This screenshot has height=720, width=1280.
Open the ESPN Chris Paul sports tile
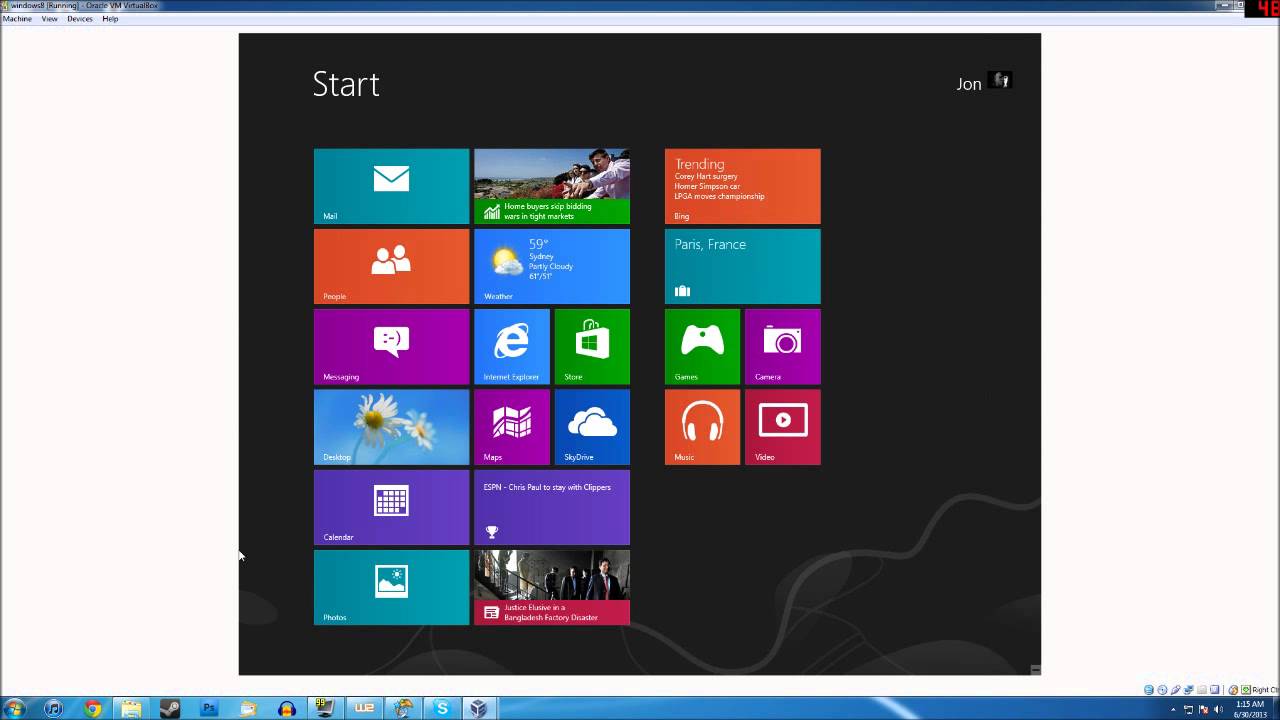click(x=552, y=507)
